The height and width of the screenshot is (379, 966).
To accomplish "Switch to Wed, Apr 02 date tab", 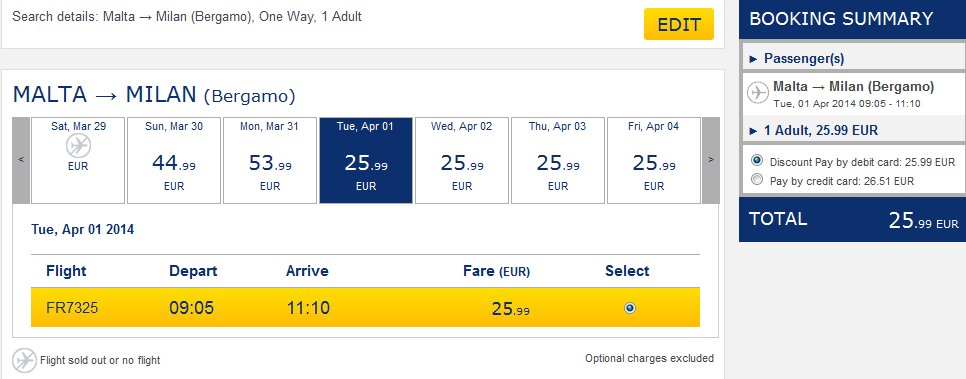I will pyautogui.click(x=462, y=160).
